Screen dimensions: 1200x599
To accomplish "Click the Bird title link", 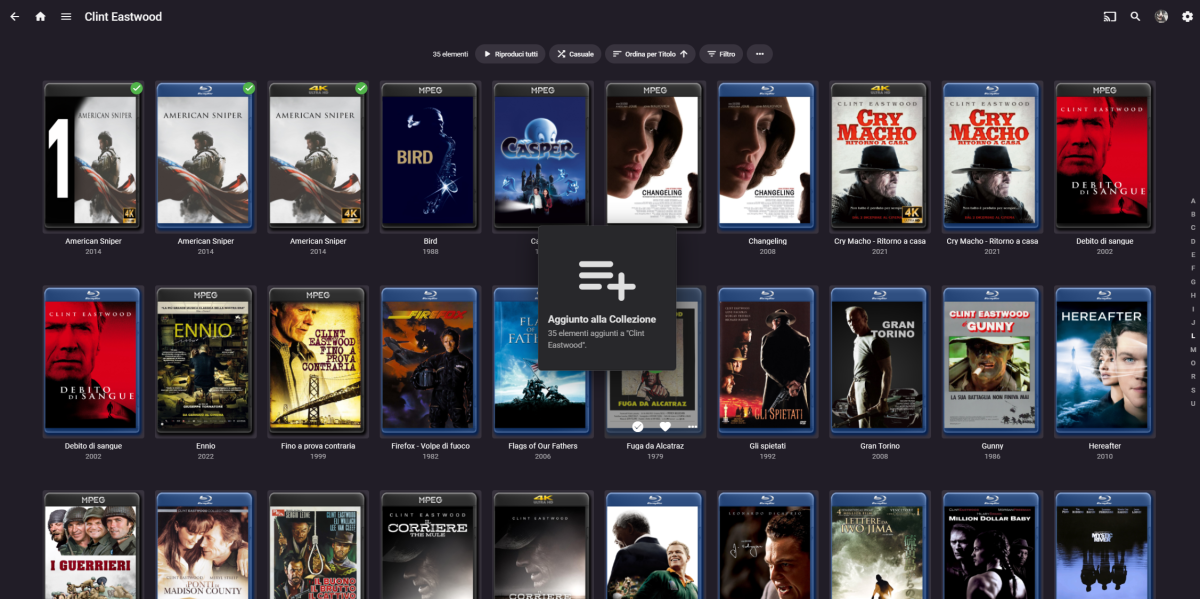I will 430,241.
